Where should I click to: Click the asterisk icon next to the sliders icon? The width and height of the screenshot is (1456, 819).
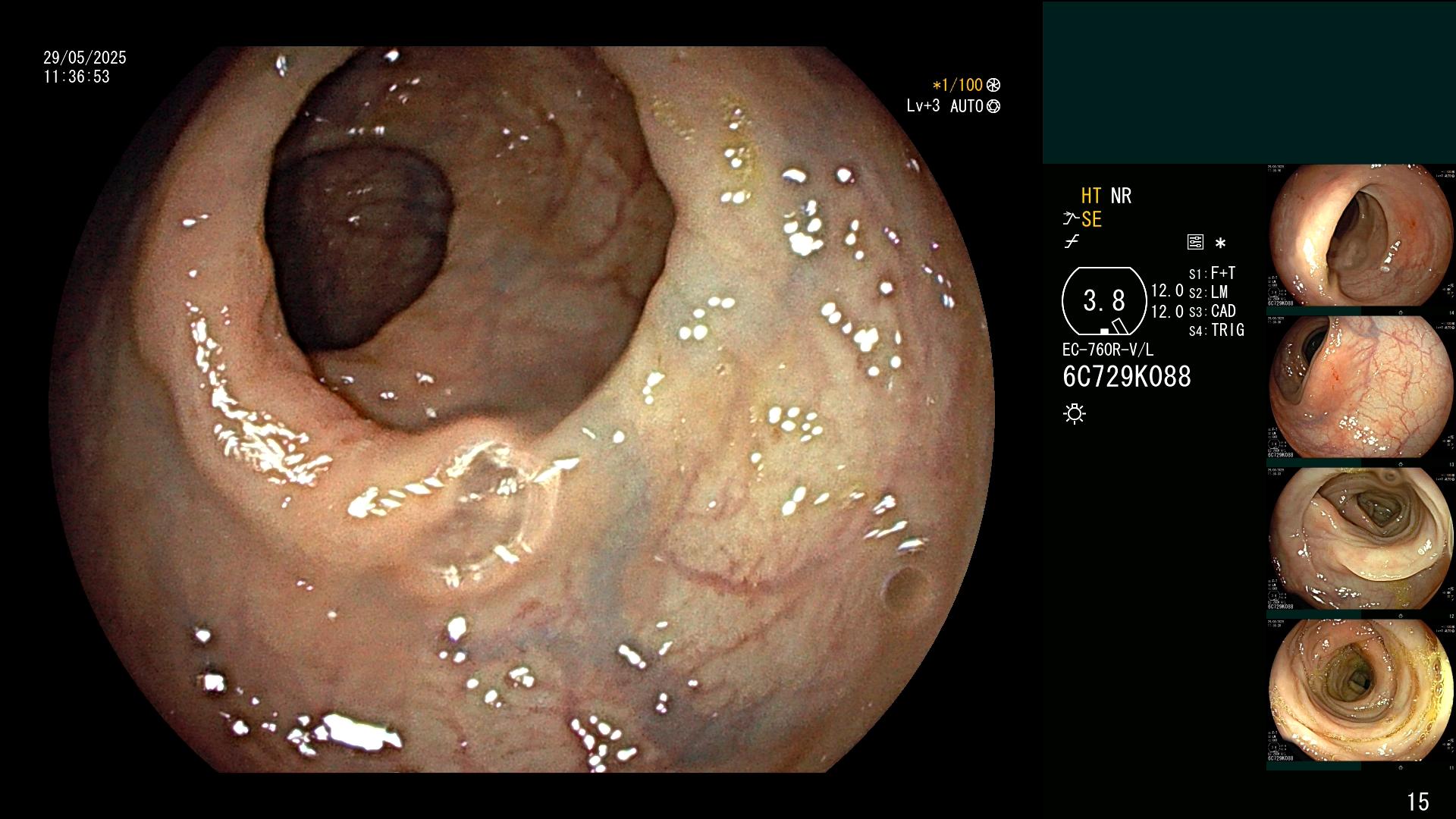point(1220,243)
